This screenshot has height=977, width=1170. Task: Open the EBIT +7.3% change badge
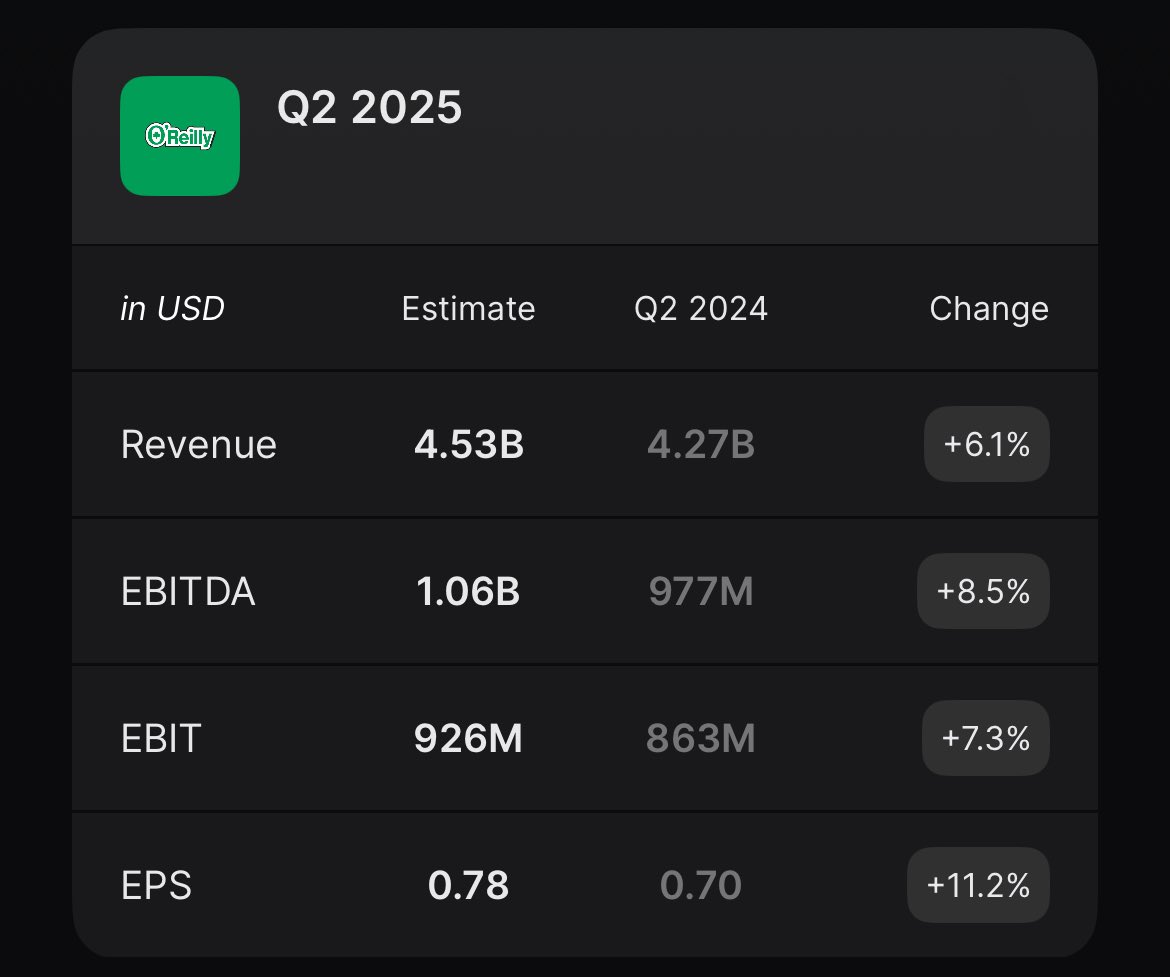(x=986, y=738)
